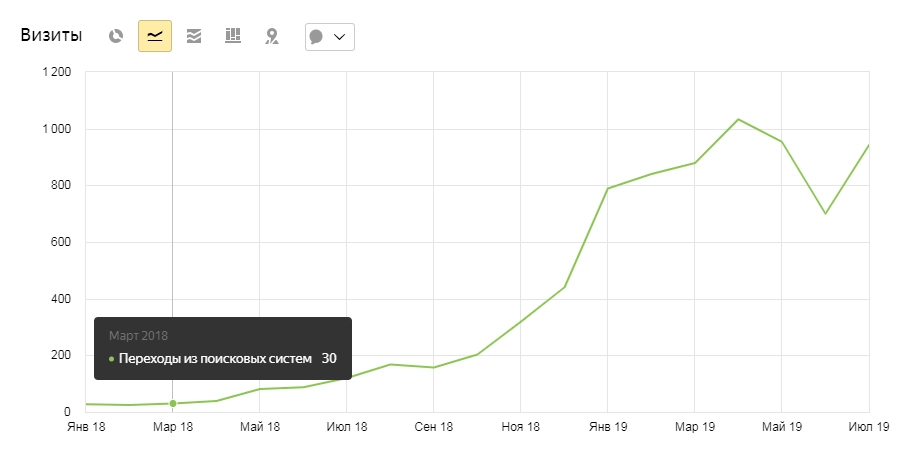This screenshot has height=460, width=900.
Task: Click the Июл 18 x-axis label
Action: pos(346,427)
